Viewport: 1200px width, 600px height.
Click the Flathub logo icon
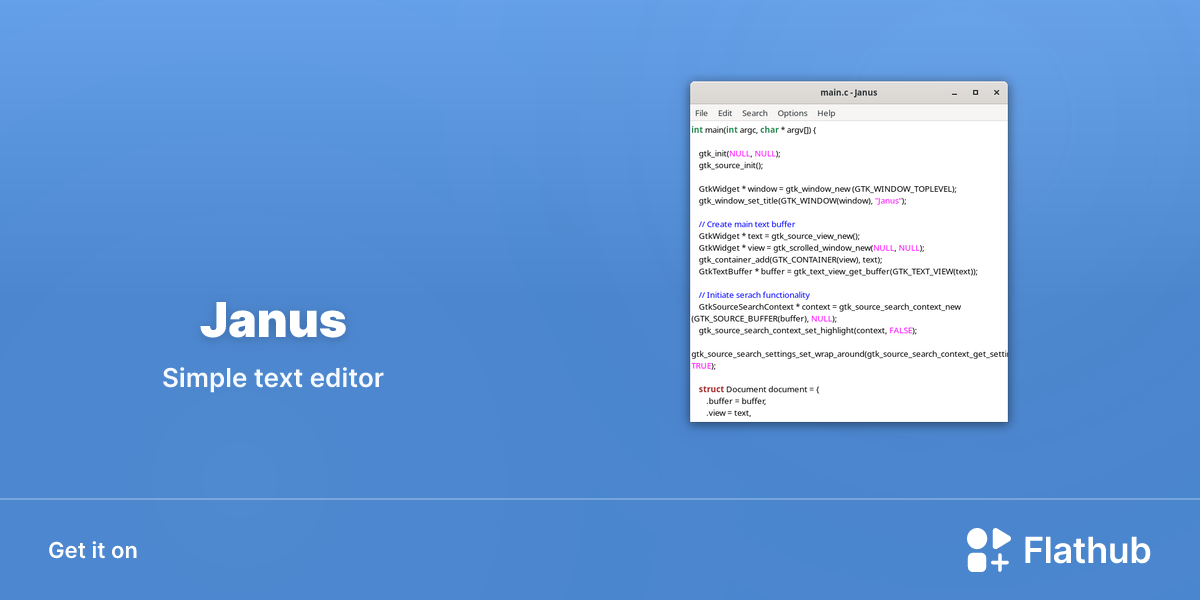pos(989,550)
